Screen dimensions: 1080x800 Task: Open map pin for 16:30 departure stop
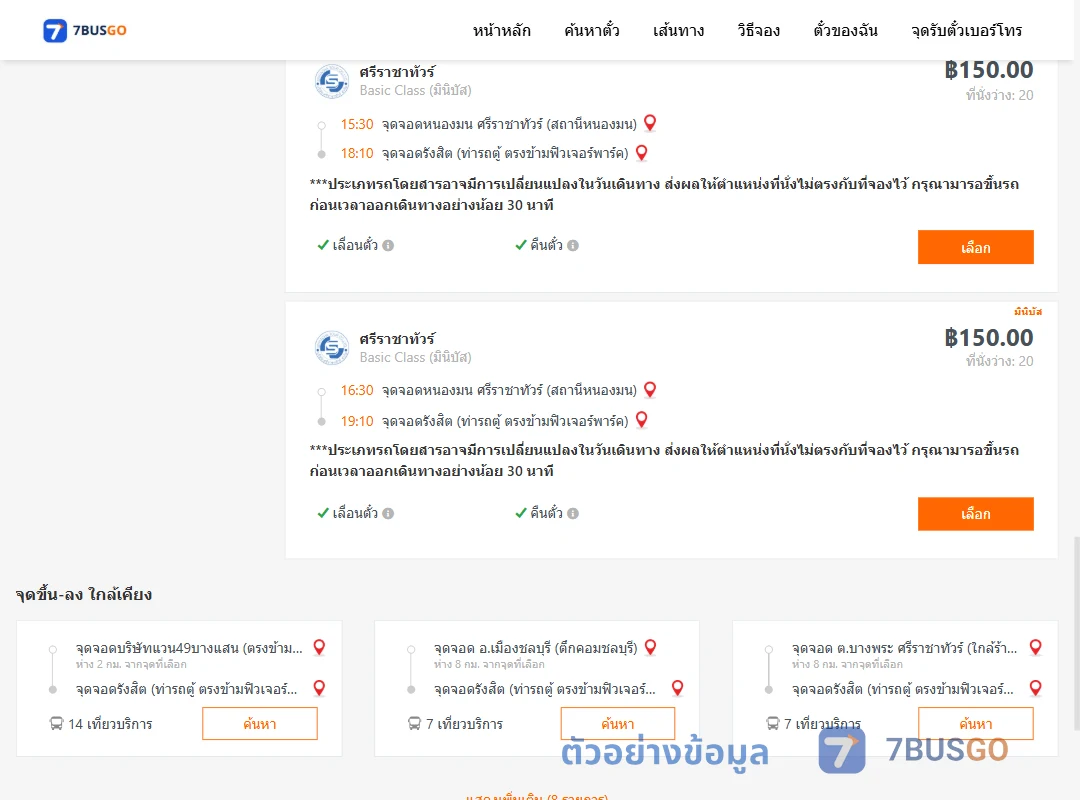[650, 390]
